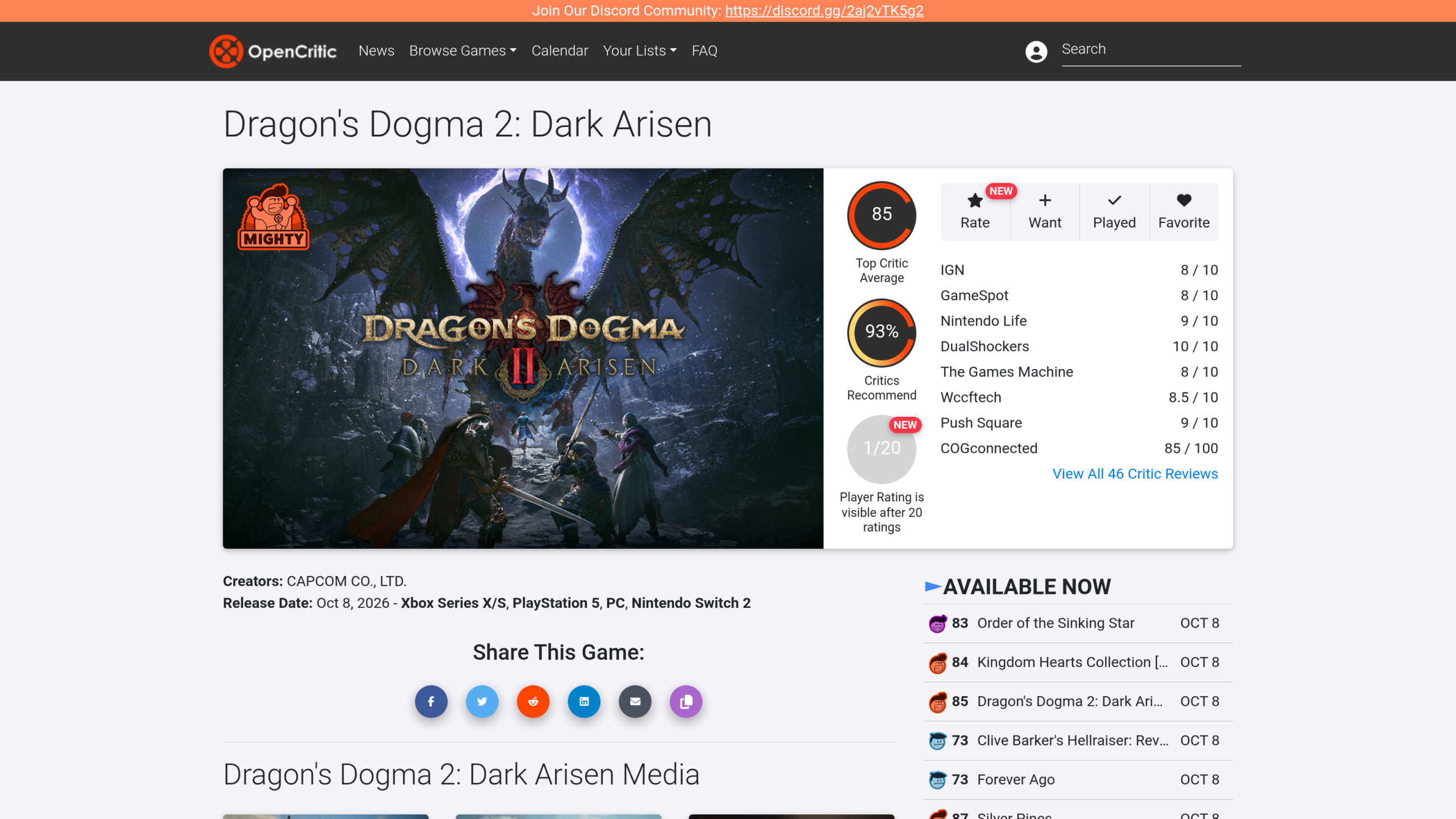Open Kingdom Hearts Collection entry
The image size is (1456, 819).
pyautogui.click(x=1078, y=663)
